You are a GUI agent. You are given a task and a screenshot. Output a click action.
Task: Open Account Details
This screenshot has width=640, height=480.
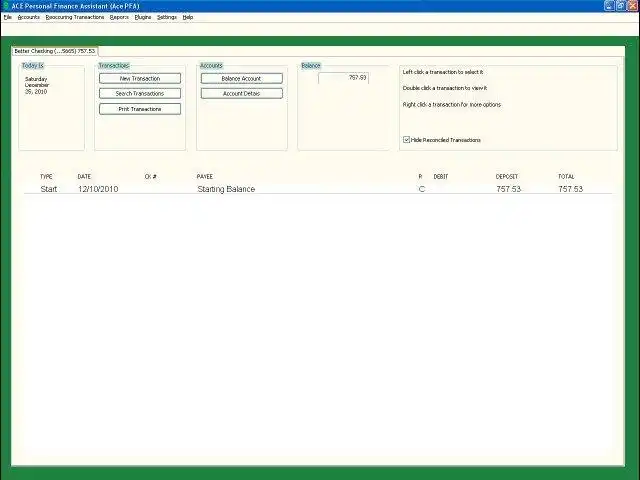[241, 93]
